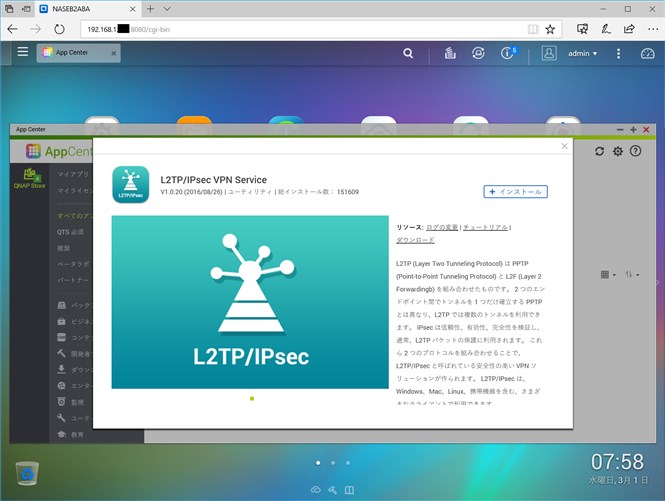Select ベータラボ category in sidebar
665x501 pixels.
pyautogui.click(x=73, y=264)
